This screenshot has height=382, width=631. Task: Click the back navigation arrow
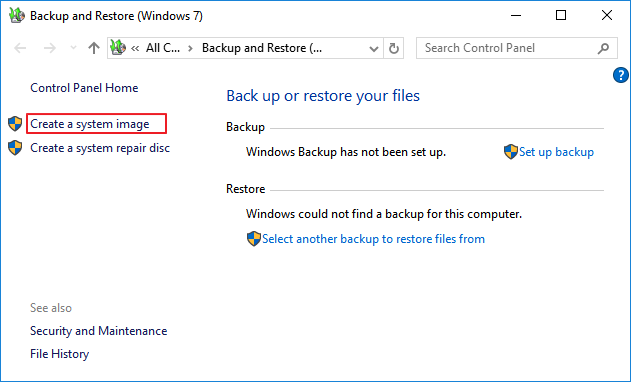[x=20, y=48]
